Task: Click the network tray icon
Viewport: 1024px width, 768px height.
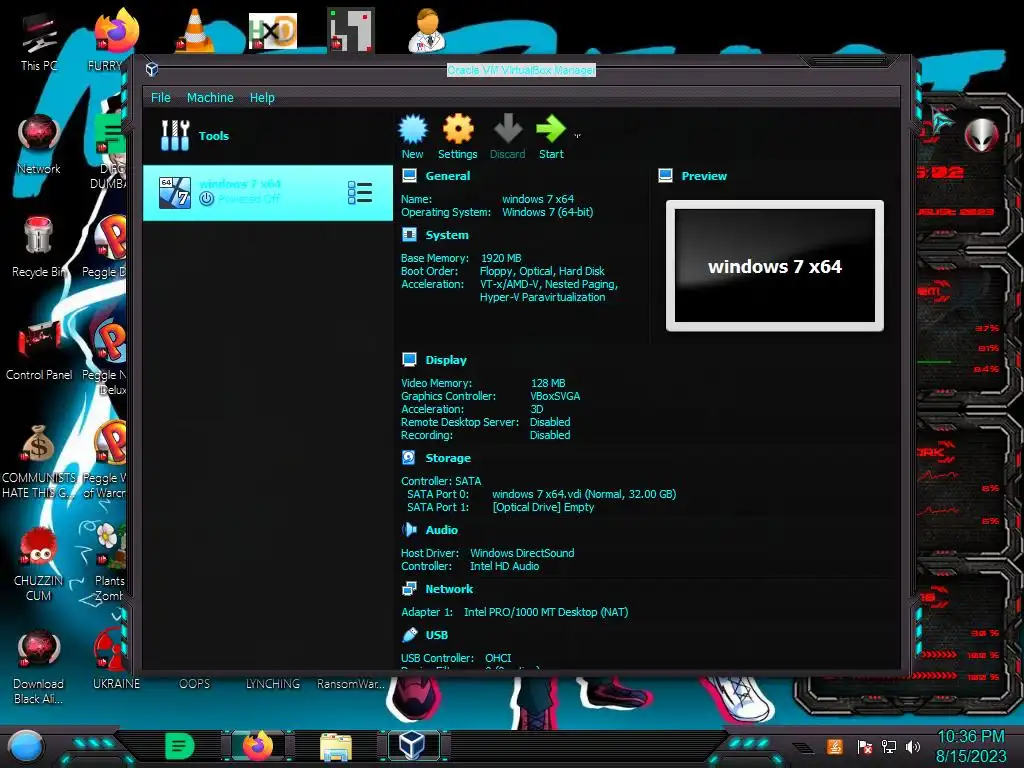Action: (888, 746)
